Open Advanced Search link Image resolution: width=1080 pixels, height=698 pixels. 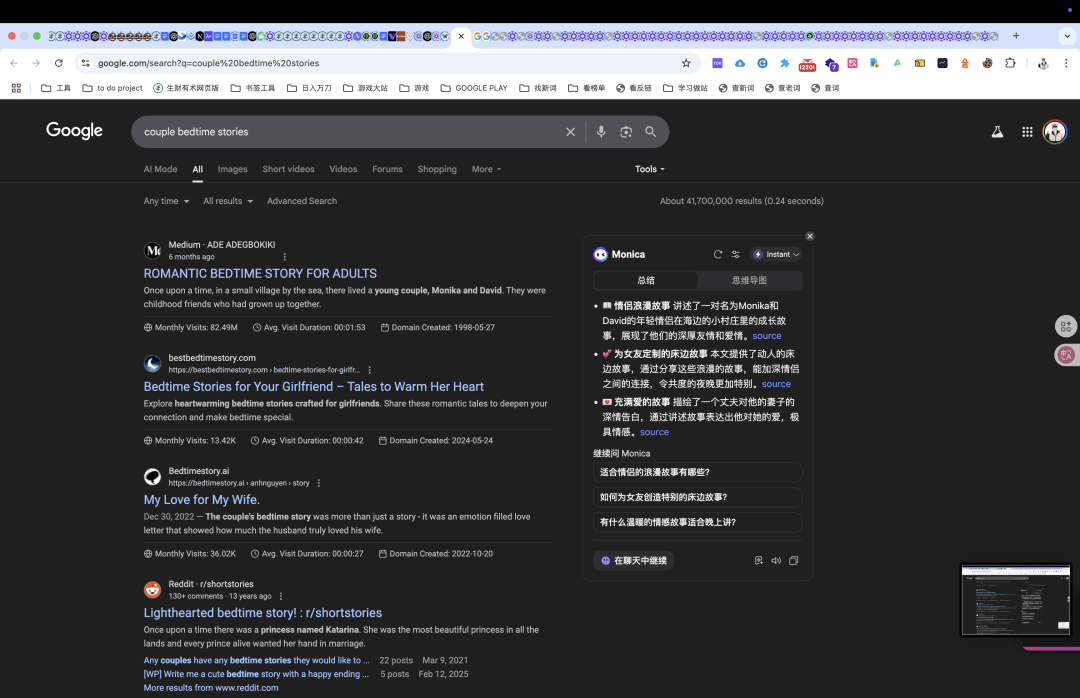pos(302,201)
